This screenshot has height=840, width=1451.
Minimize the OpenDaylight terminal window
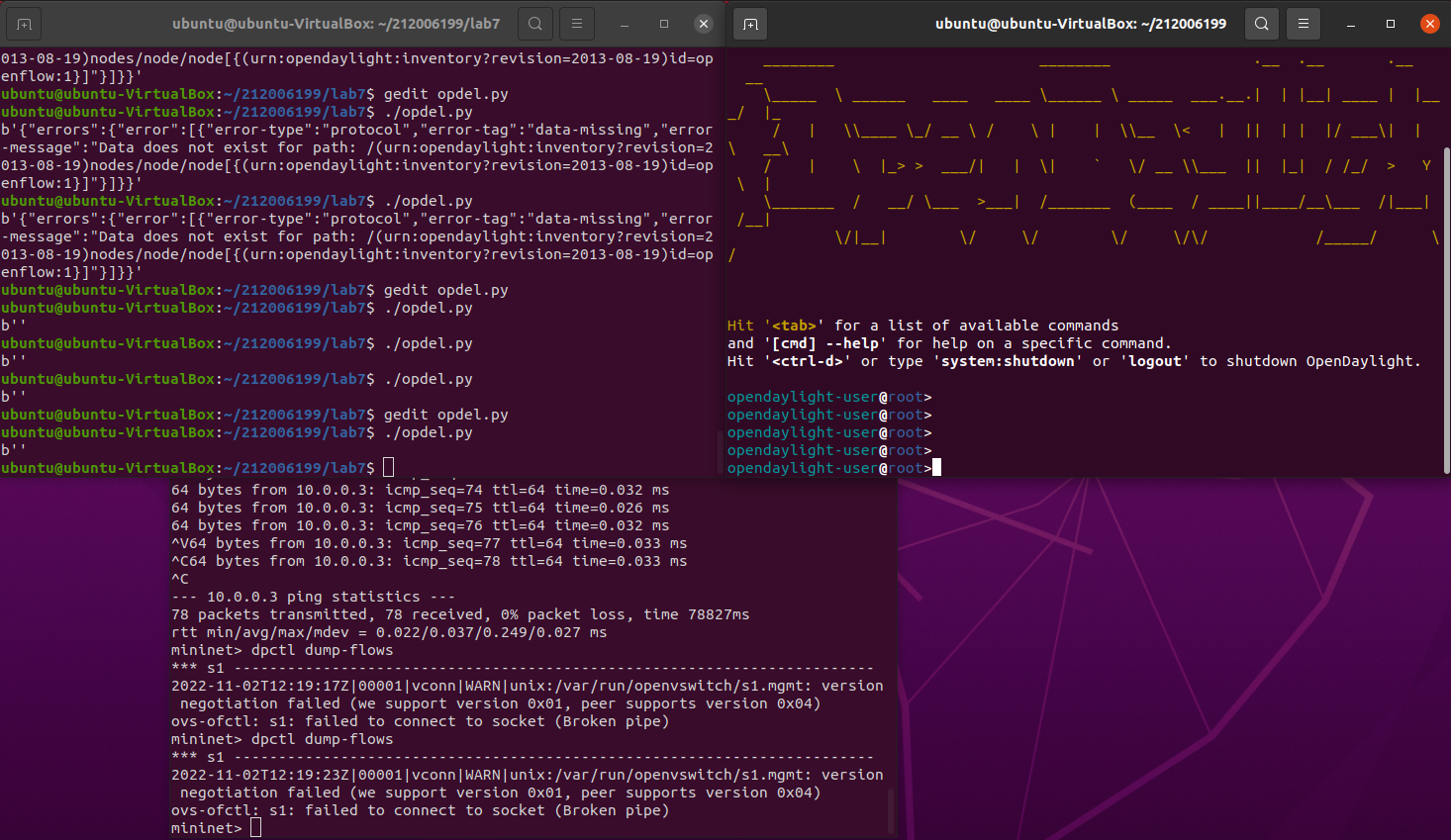tap(1351, 24)
